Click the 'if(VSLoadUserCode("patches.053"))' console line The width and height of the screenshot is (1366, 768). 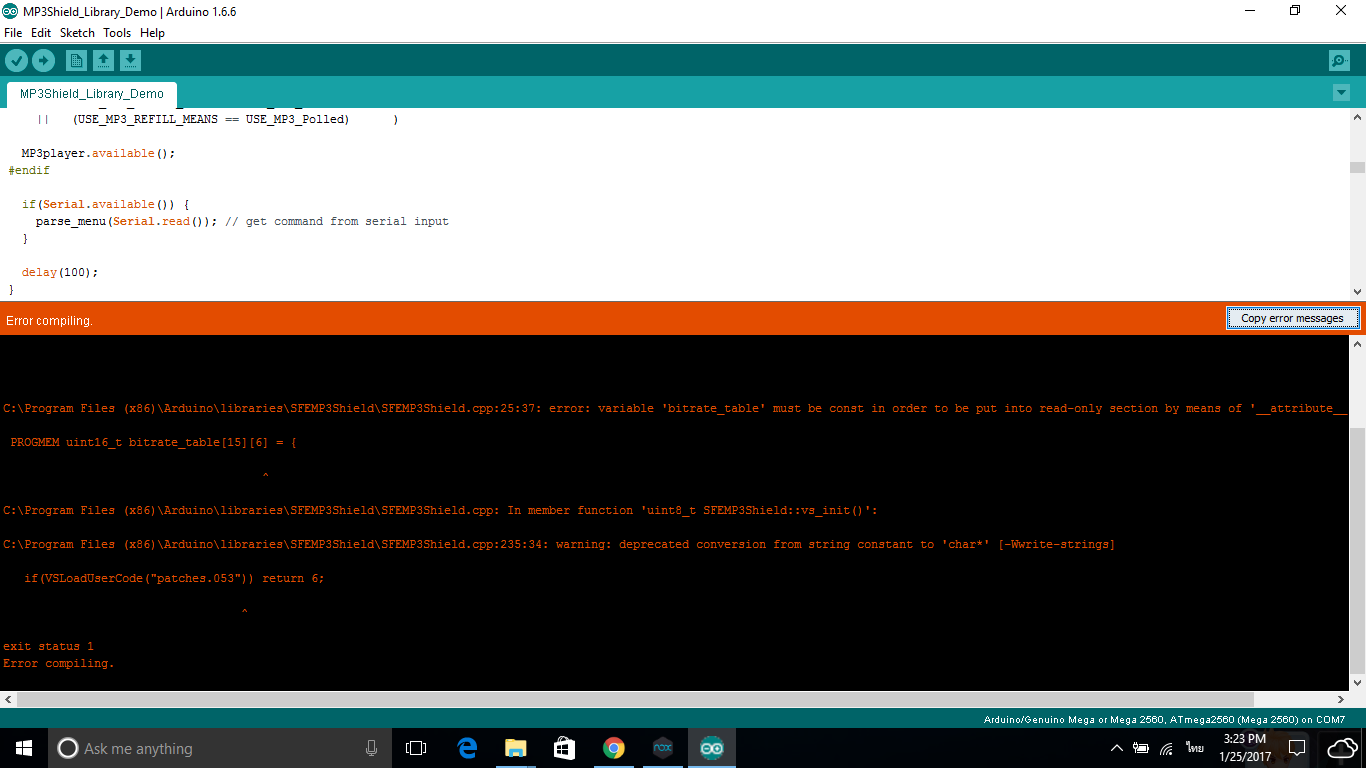click(175, 578)
